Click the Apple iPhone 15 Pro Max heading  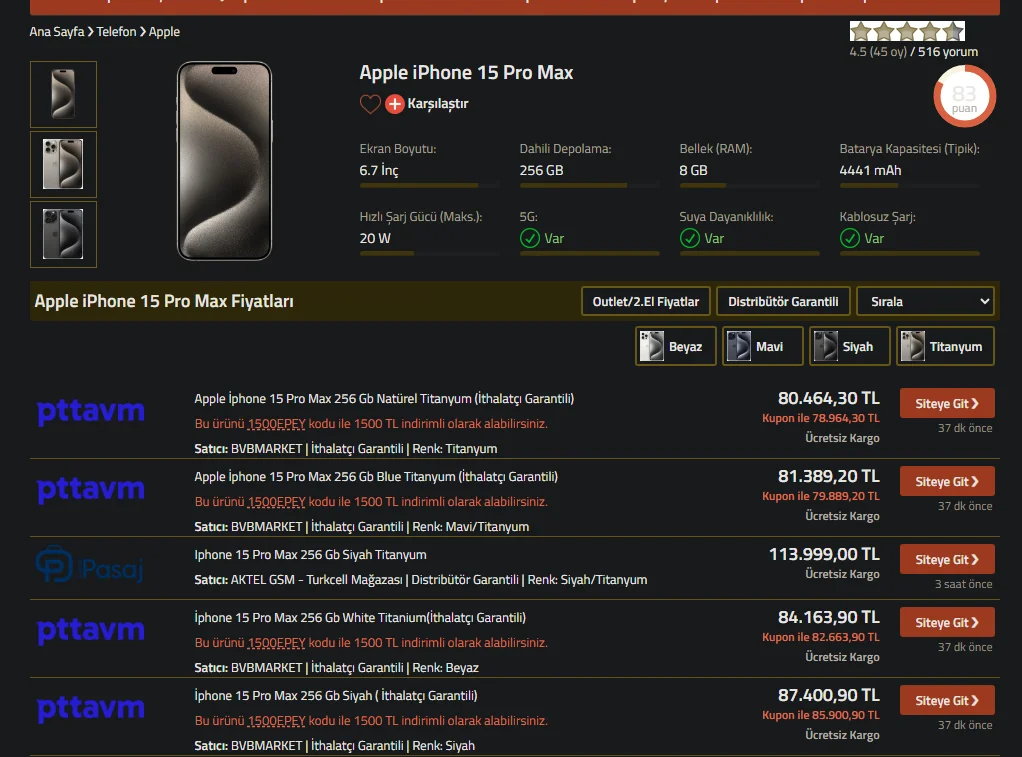466,72
